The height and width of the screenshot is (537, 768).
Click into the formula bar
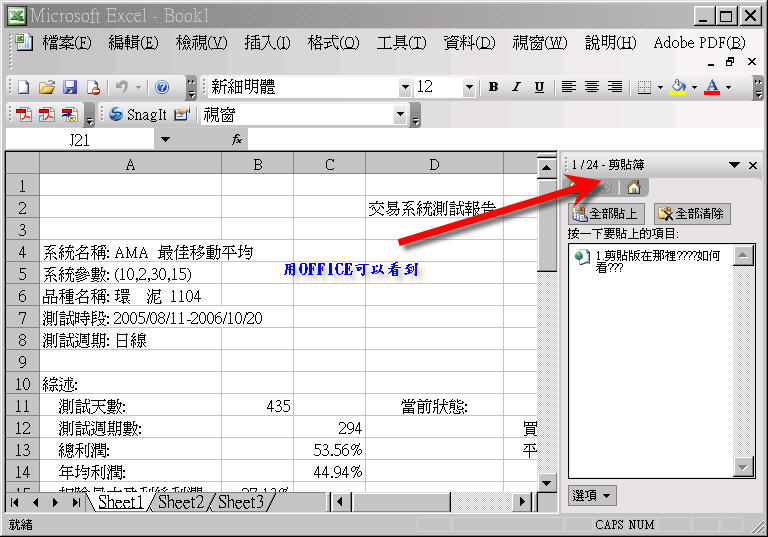[x=504, y=140]
